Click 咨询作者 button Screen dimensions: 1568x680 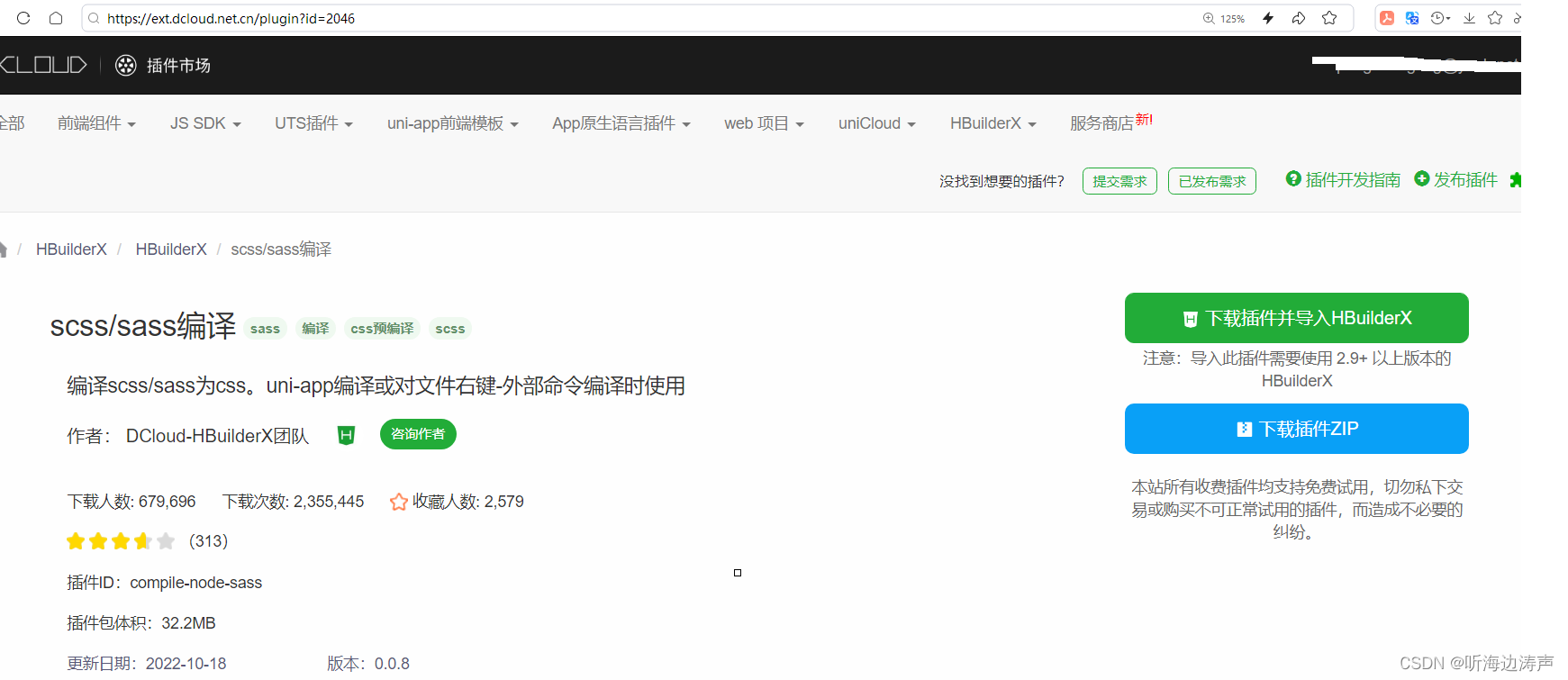(418, 434)
